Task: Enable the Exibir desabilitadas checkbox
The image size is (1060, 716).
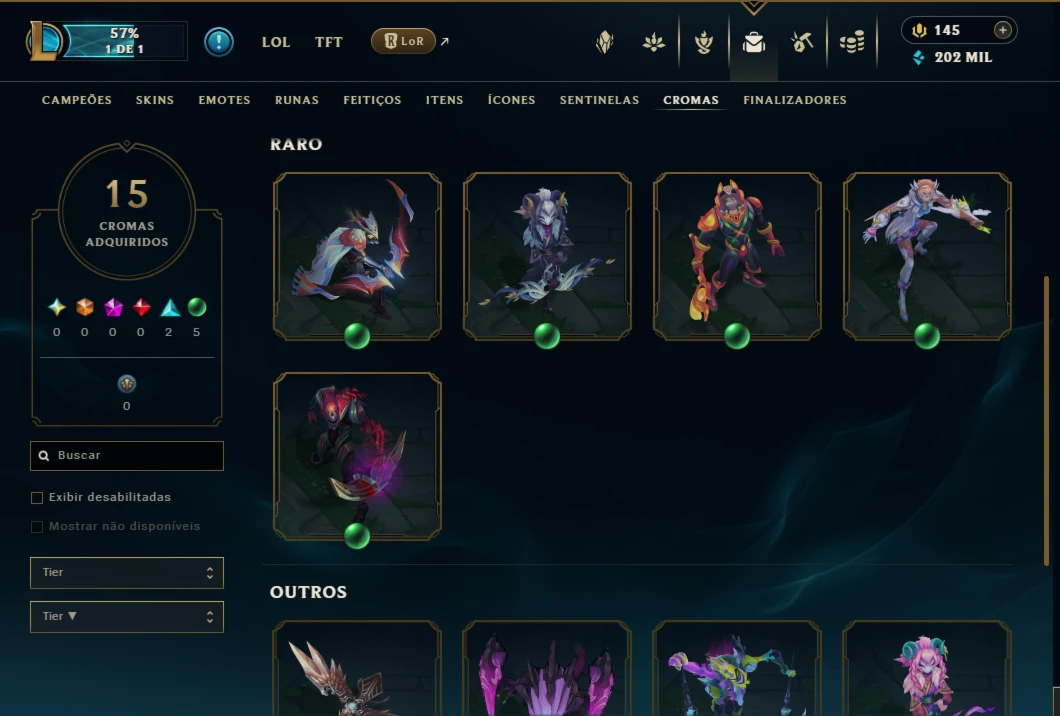Action: pyautogui.click(x=37, y=498)
